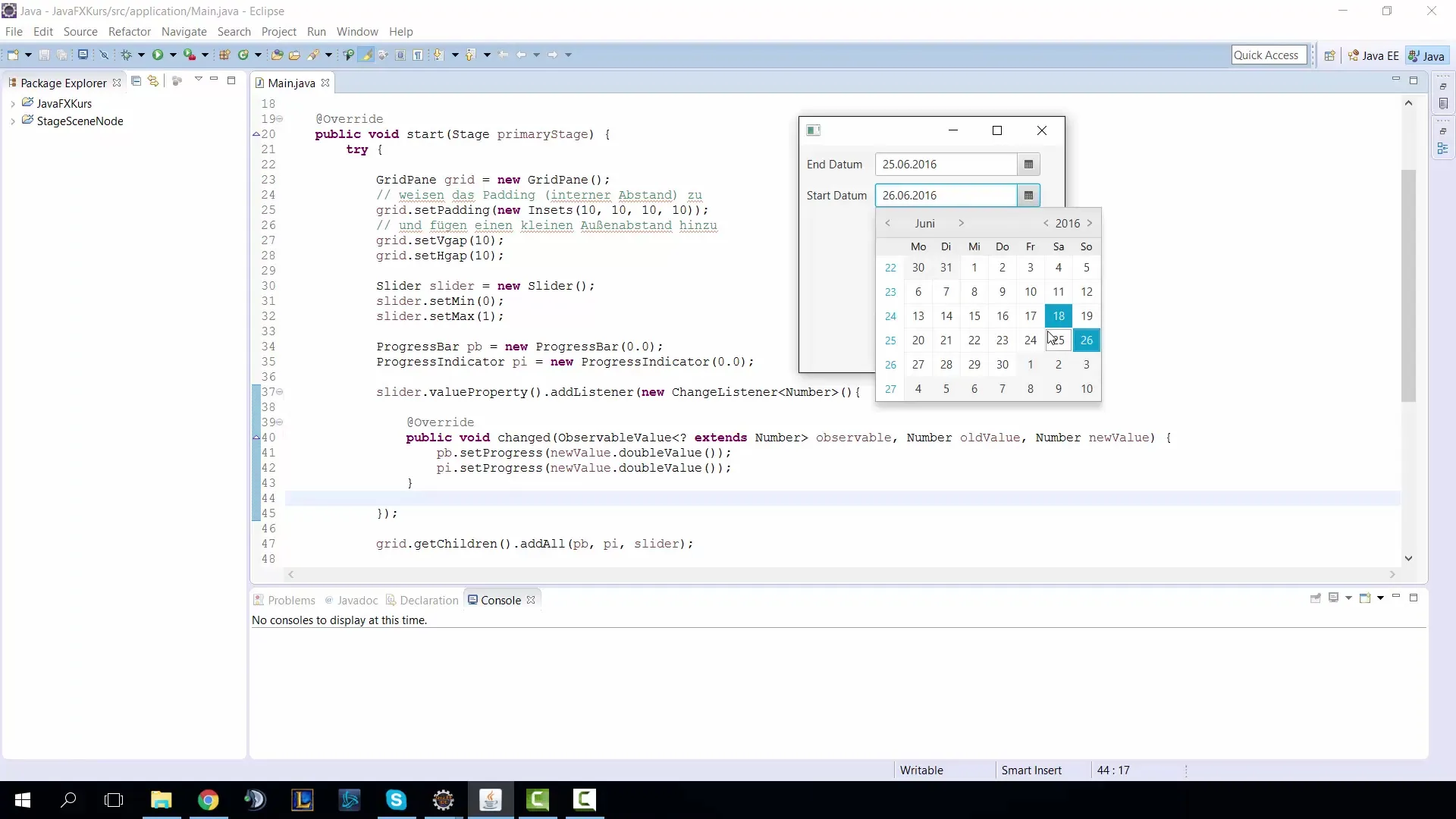
Task: Click the Skip All Breakpoints icon
Action: [104, 55]
